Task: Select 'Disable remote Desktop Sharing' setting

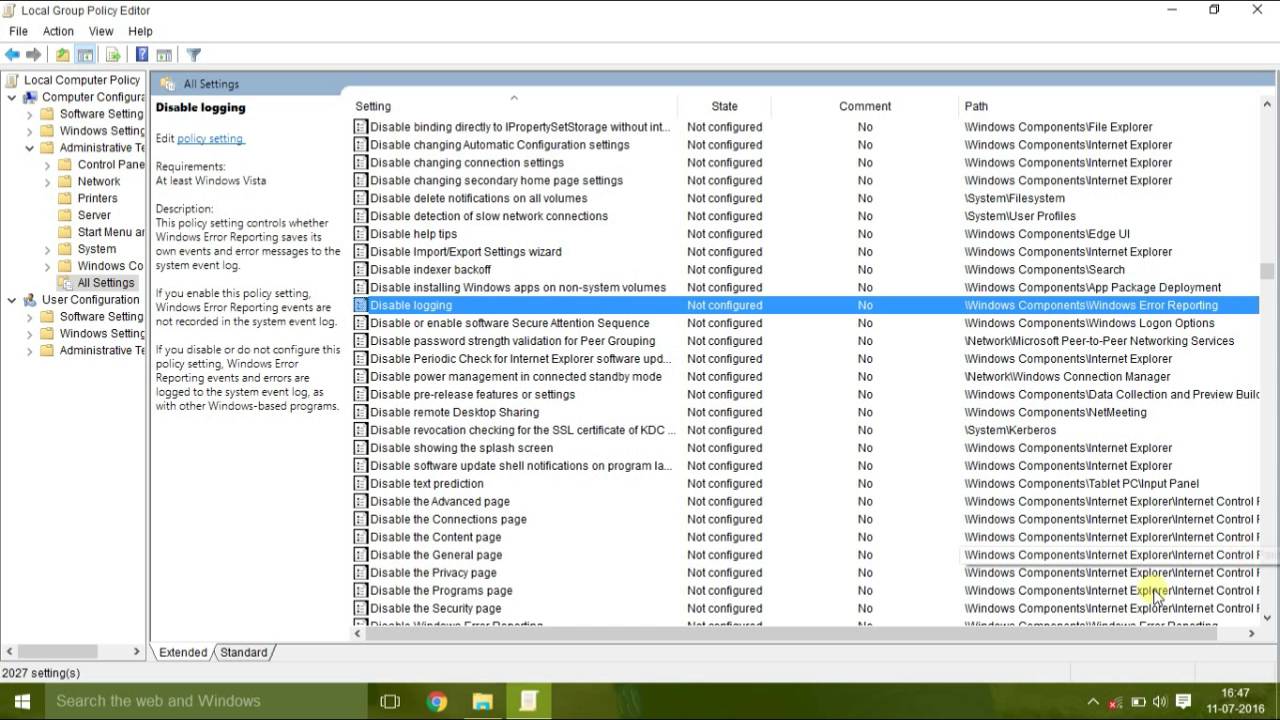Action: (x=454, y=412)
